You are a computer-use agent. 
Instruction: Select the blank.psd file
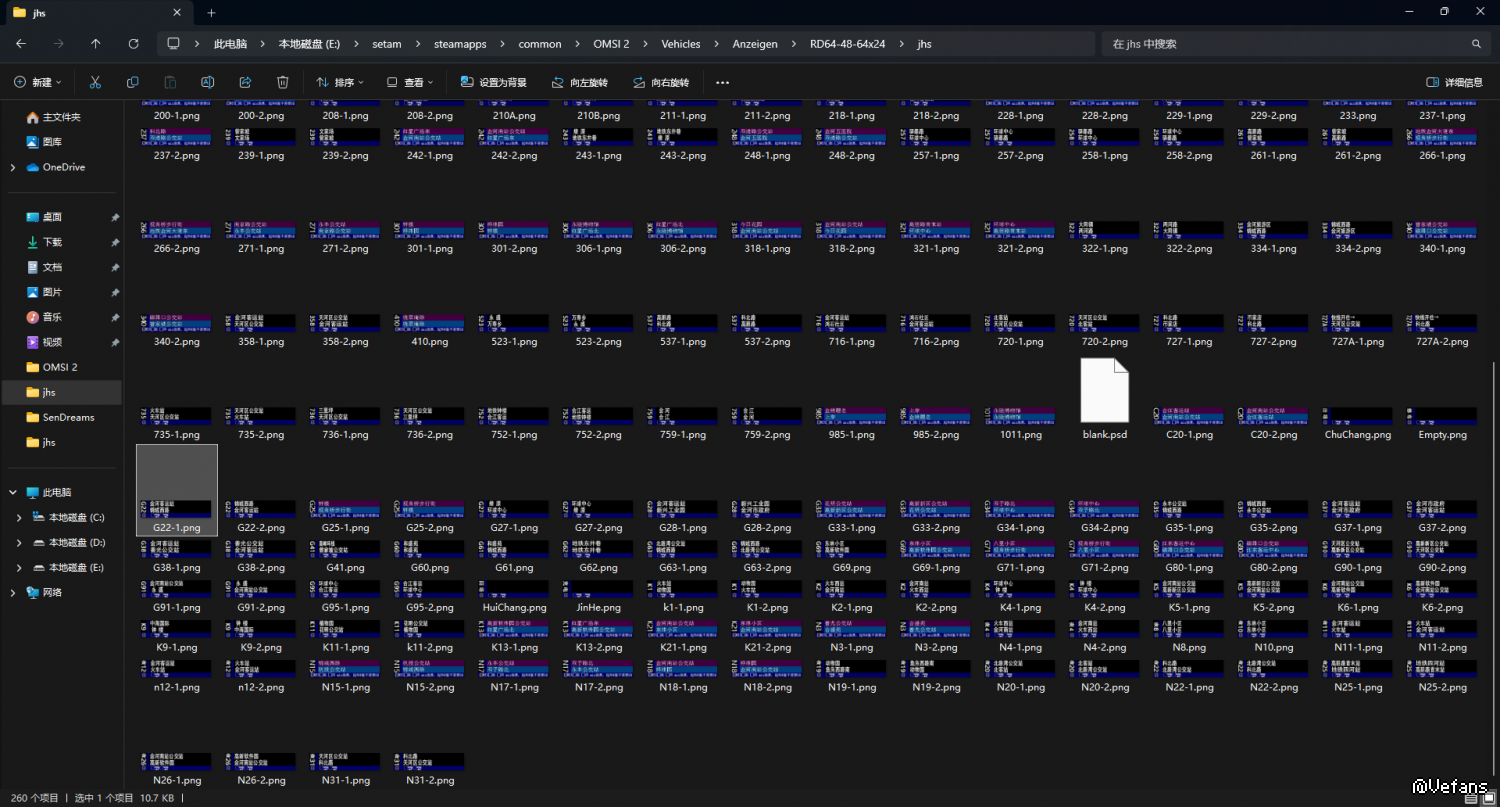point(1104,398)
